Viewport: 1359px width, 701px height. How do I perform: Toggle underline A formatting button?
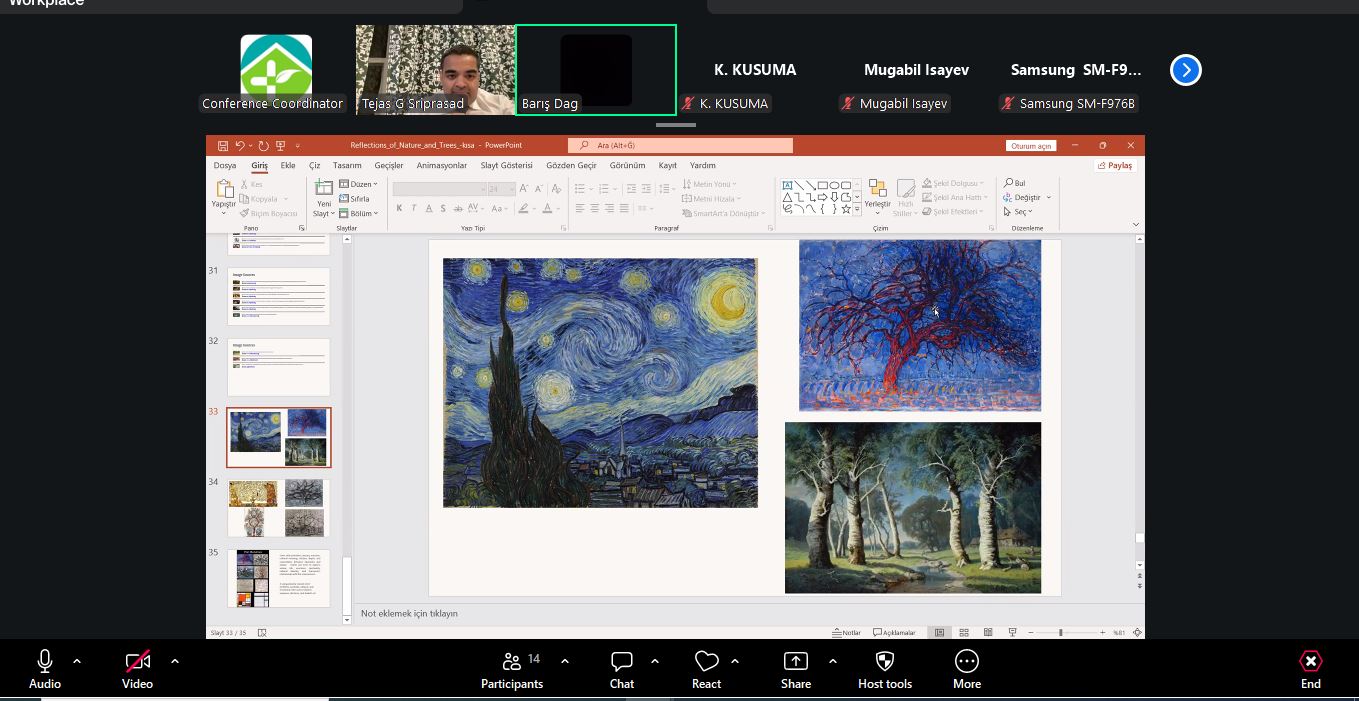click(x=429, y=208)
